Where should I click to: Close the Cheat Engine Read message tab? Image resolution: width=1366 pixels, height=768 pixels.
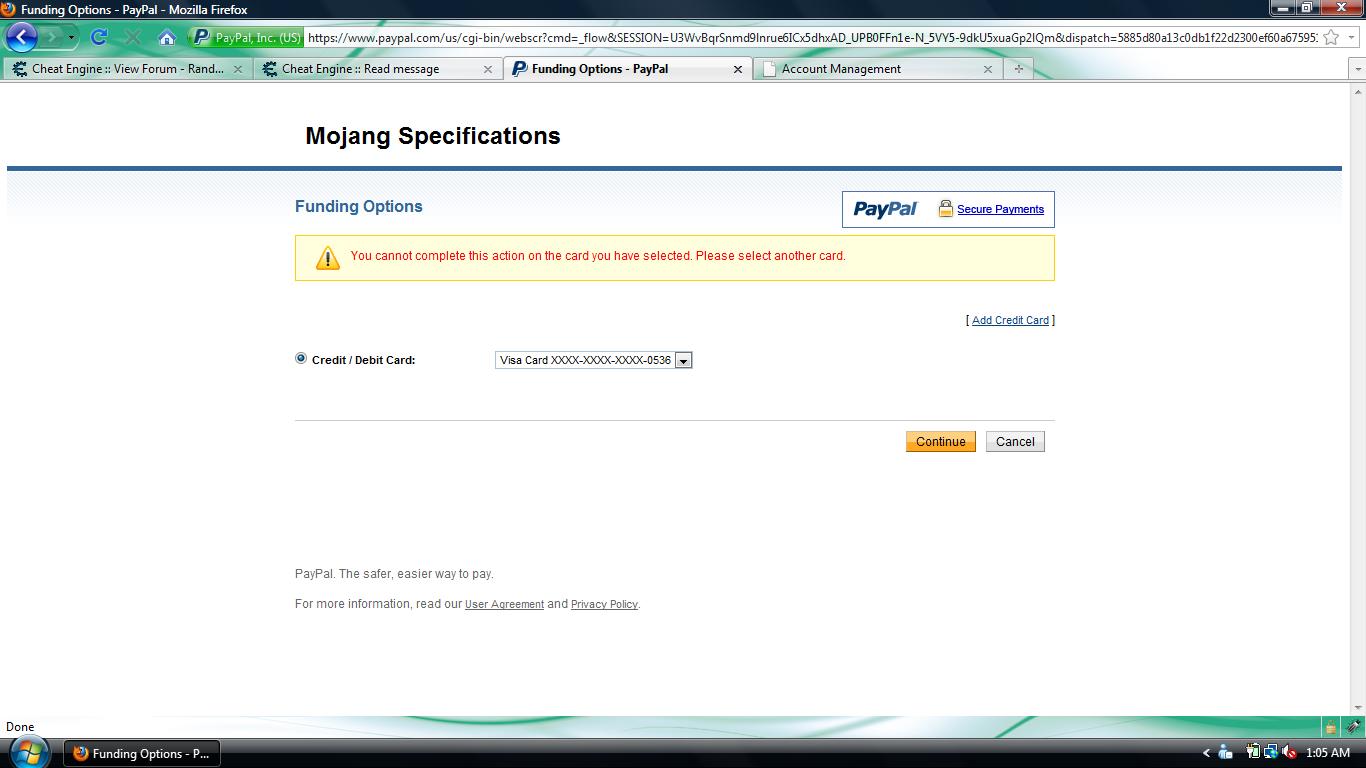488,69
